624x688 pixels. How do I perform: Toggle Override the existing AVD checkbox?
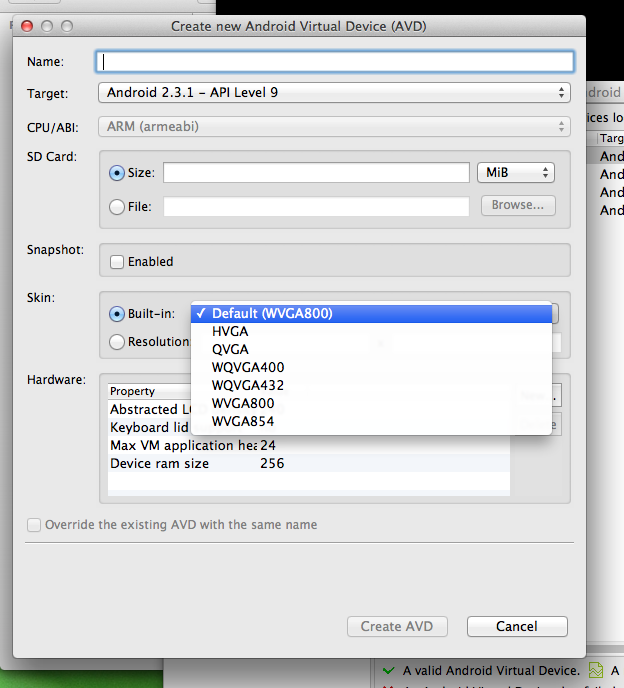[34, 525]
